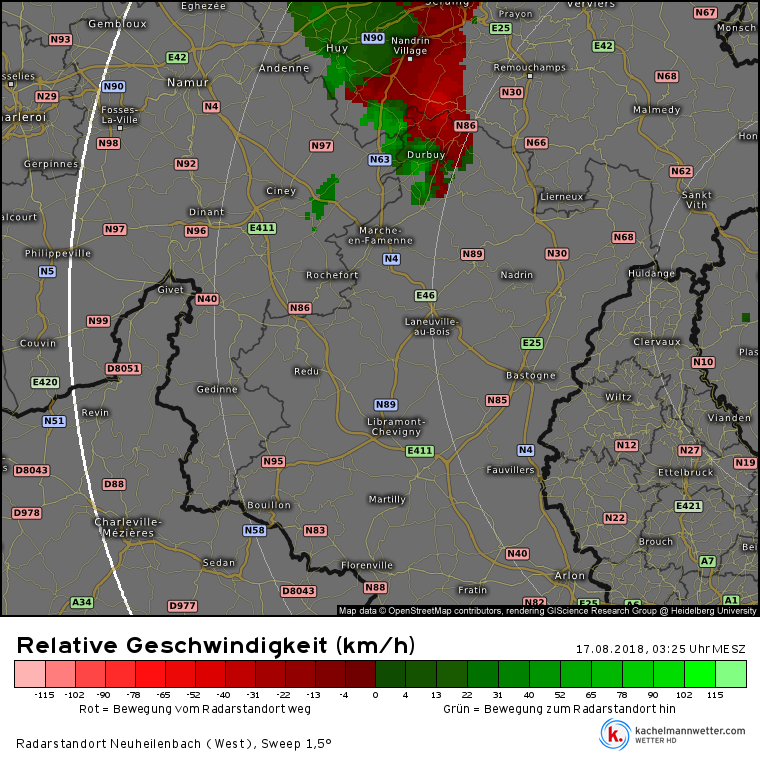760x760 pixels.
Task: Select the Nandrin Village label
Action: (411, 46)
